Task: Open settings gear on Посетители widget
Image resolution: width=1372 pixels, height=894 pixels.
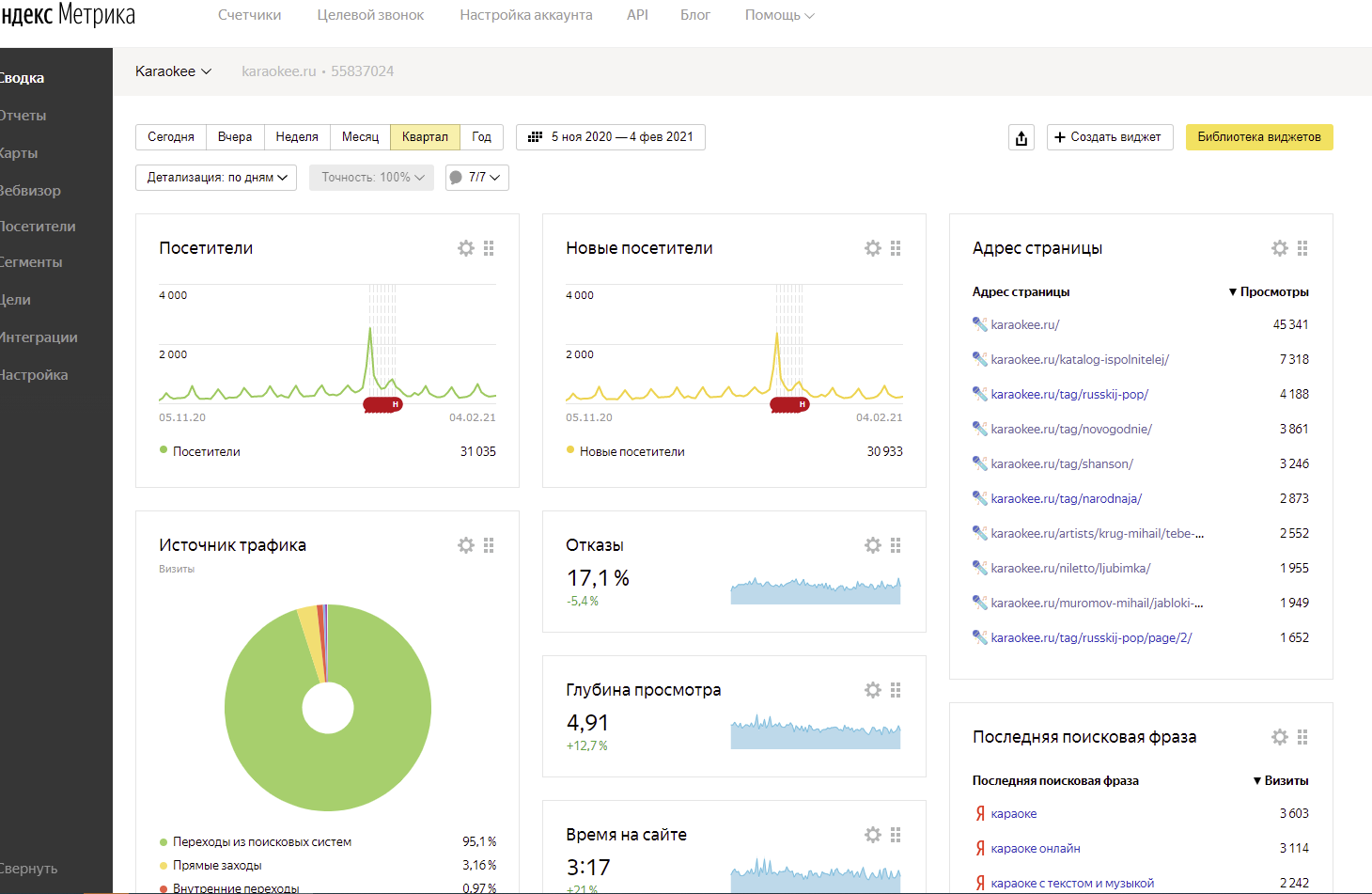Action: coord(466,248)
